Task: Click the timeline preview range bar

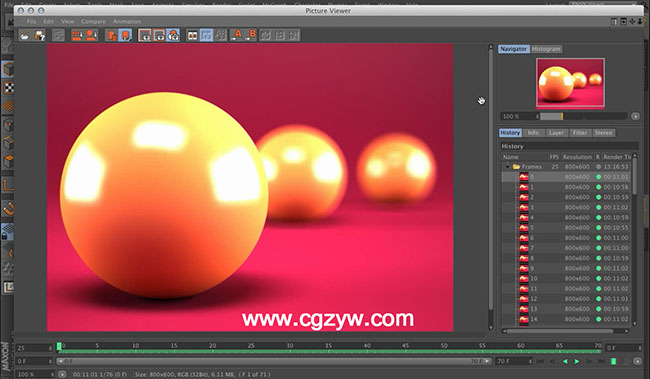Action: tap(274, 362)
